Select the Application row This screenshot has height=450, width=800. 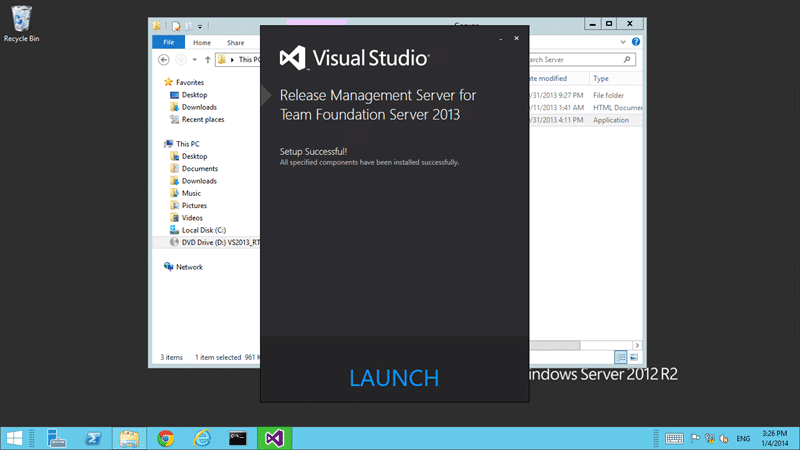[x=585, y=120]
